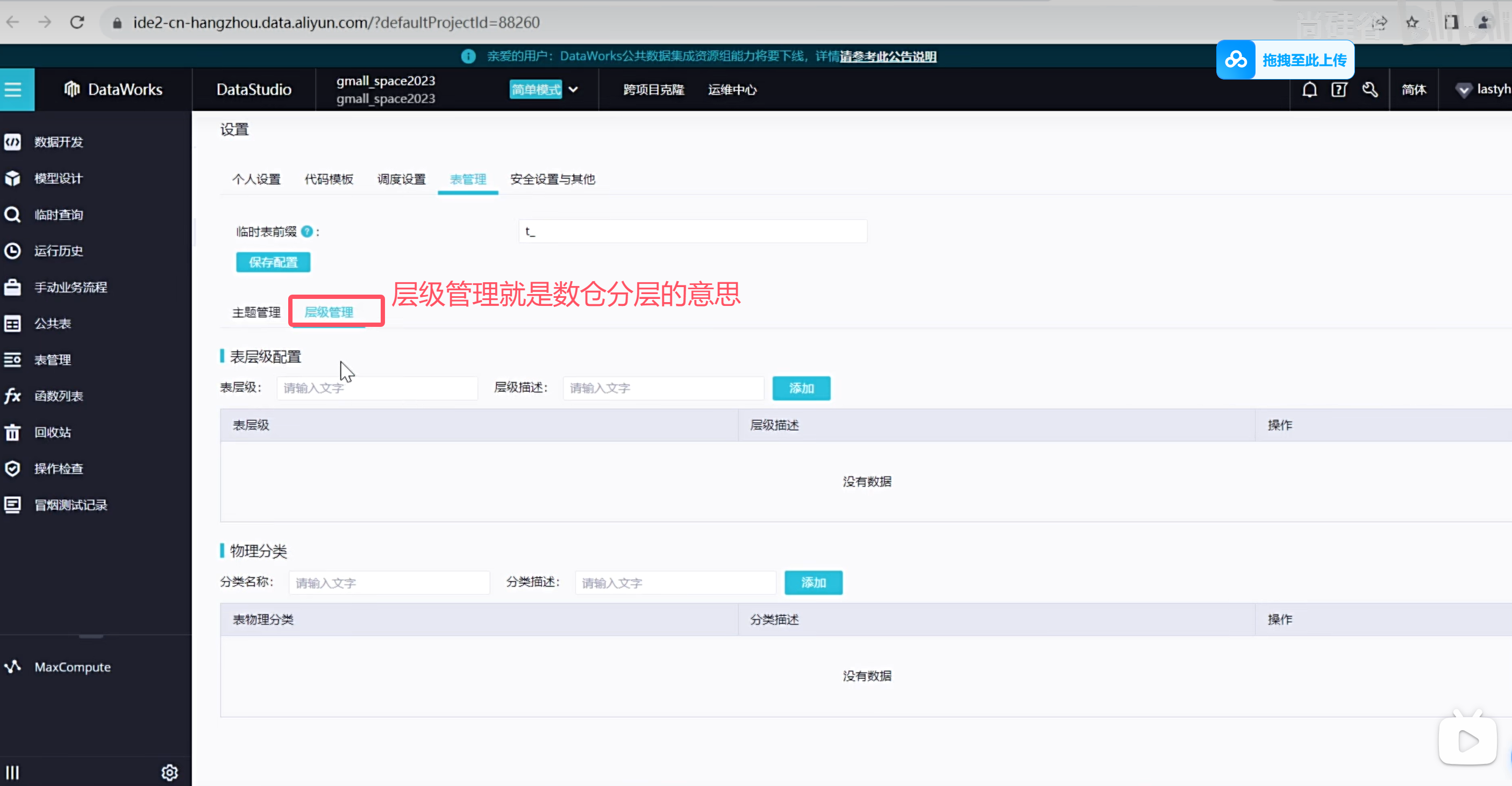Image resolution: width=1512 pixels, height=786 pixels.
Task: Expand the 简单模式 workspace dropdown
Action: coord(574,89)
